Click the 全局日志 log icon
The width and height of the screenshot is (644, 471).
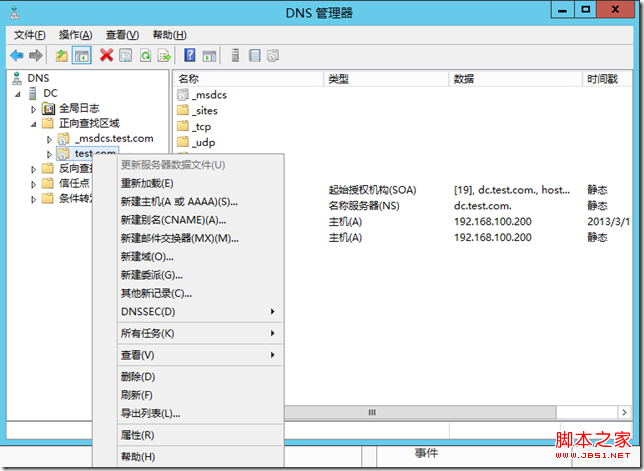tap(48, 108)
